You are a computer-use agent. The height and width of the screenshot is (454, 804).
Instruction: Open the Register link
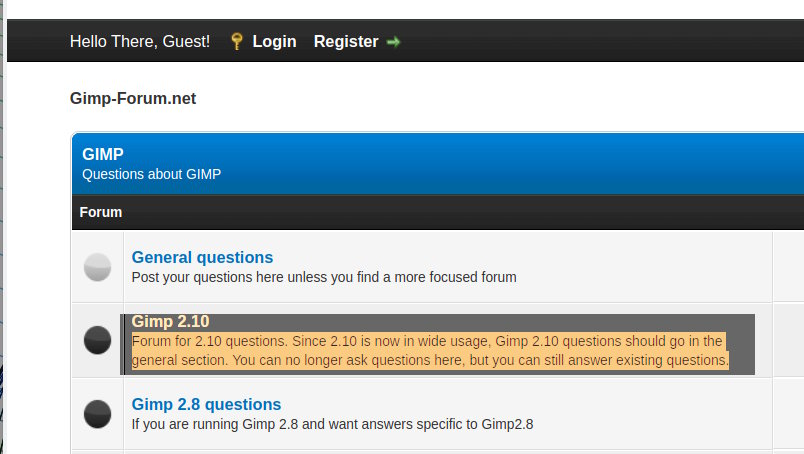point(346,42)
